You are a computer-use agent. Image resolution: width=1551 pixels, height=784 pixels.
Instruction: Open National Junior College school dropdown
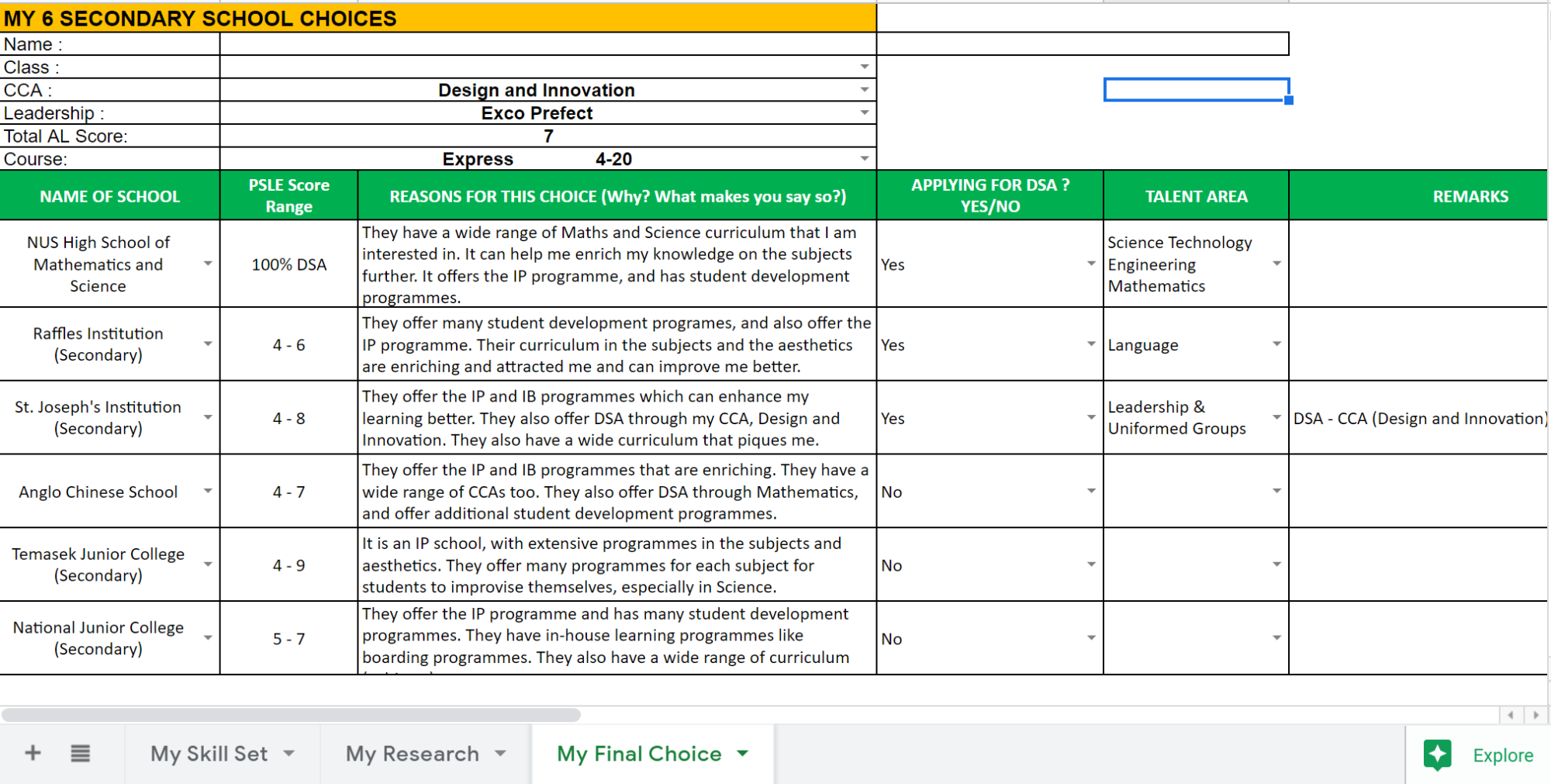[x=208, y=638]
